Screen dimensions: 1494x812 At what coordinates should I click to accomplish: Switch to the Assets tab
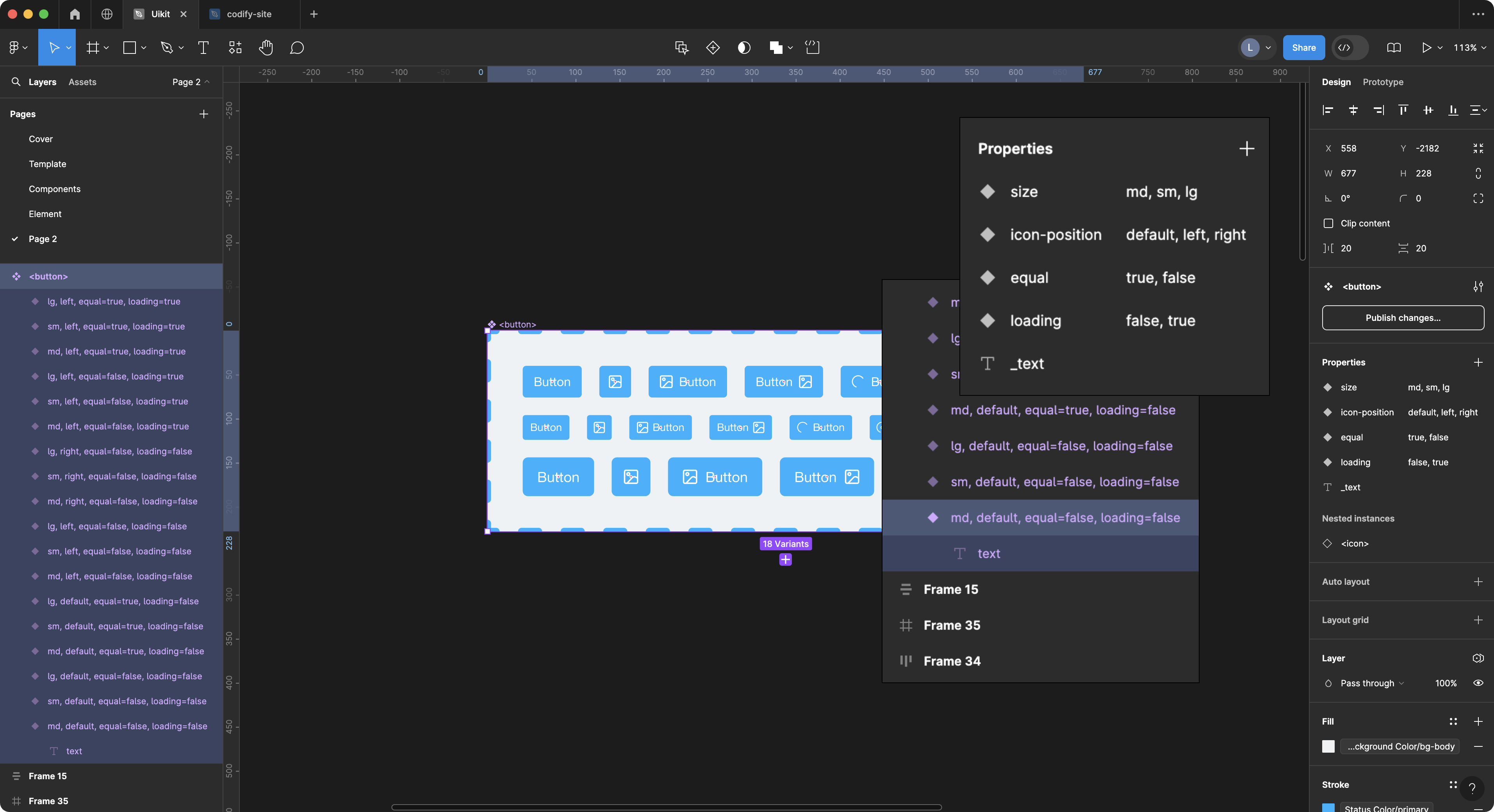pos(82,82)
